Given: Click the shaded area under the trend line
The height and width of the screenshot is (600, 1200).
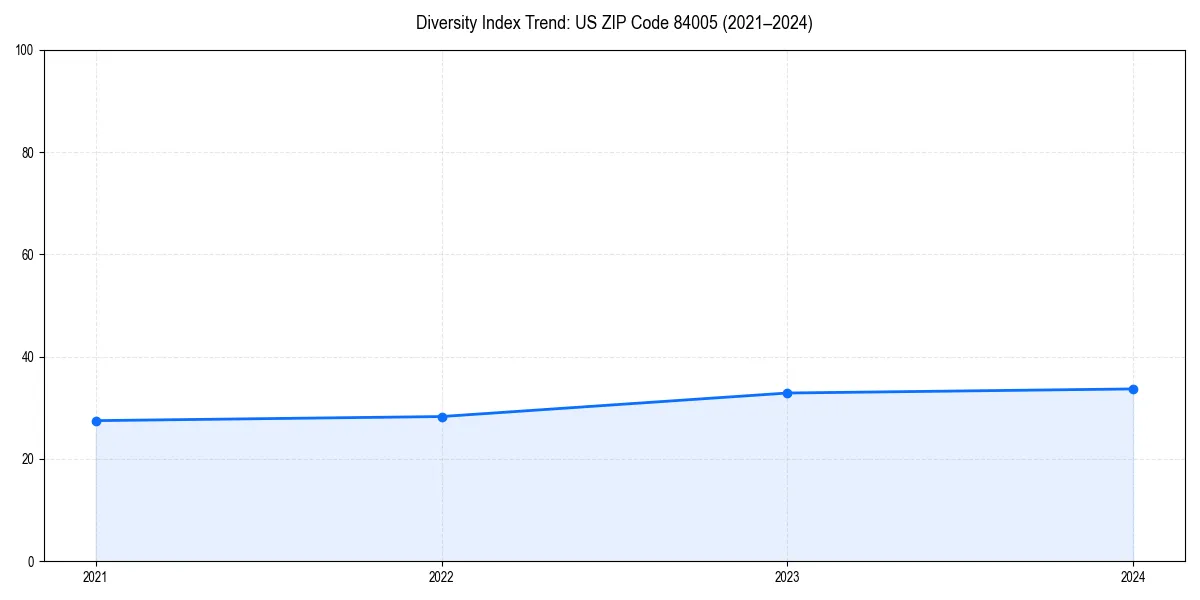Looking at the screenshot, I should pos(600,490).
